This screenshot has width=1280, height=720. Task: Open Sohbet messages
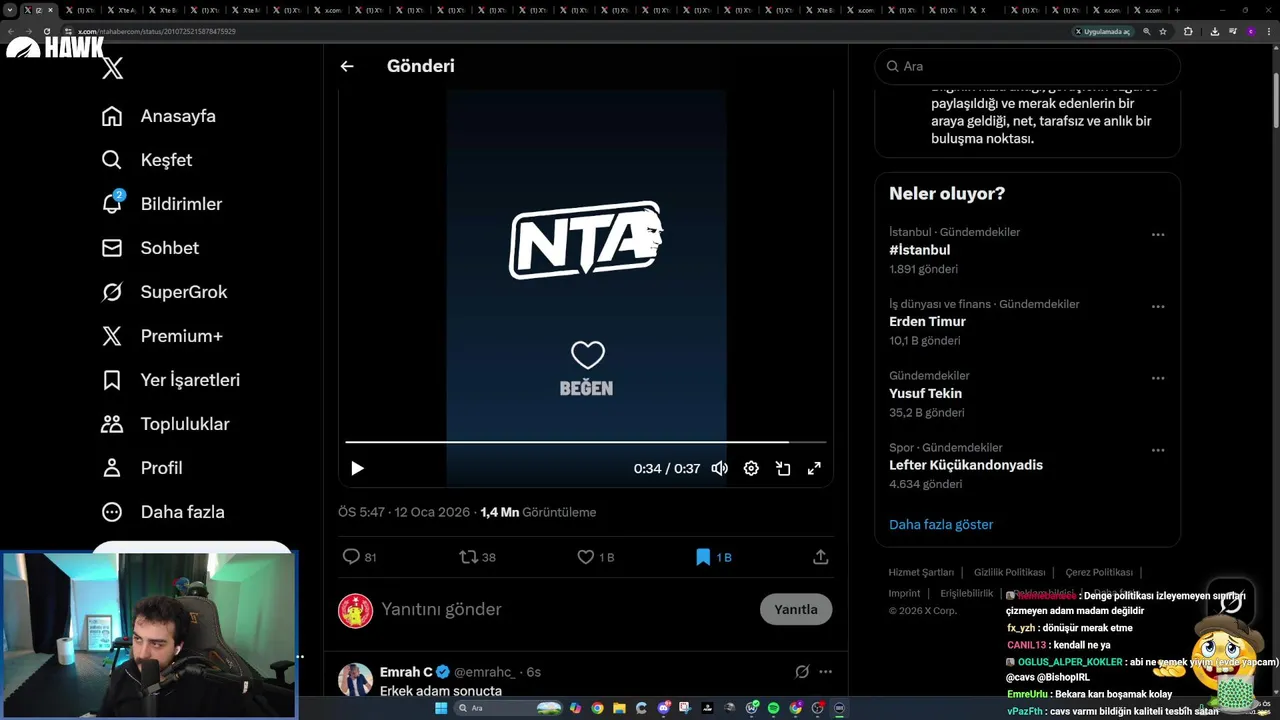150,248
